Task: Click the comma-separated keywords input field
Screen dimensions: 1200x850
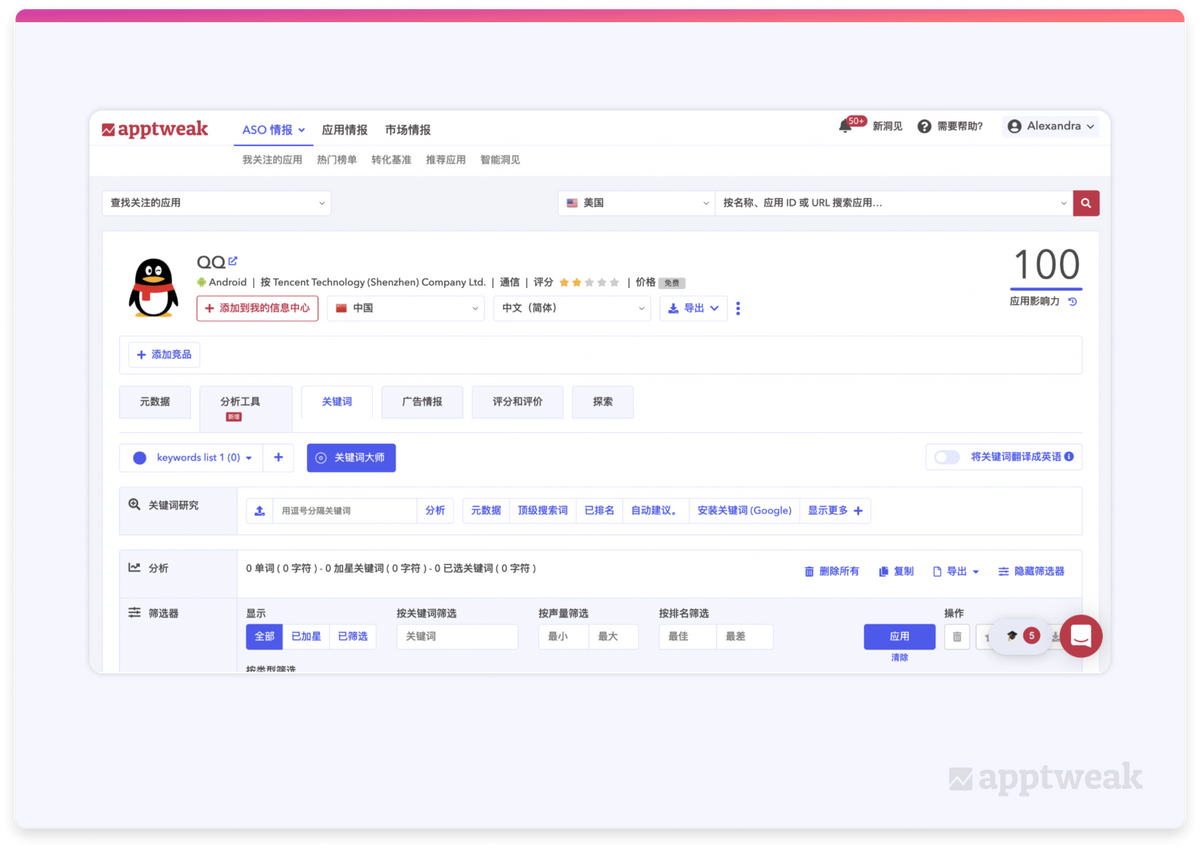Action: pyautogui.click(x=345, y=510)
